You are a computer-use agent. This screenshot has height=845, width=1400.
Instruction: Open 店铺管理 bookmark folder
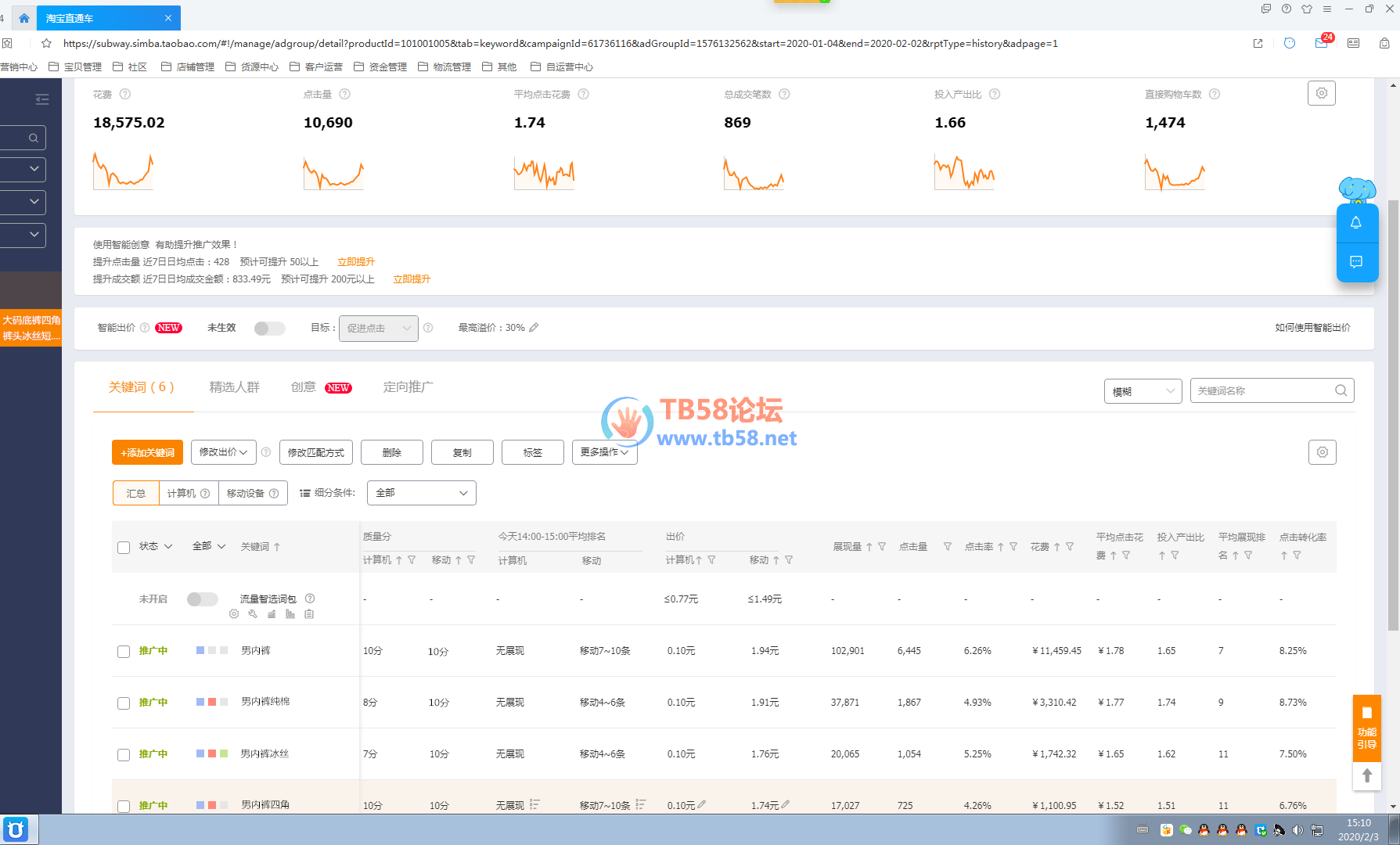188,67
